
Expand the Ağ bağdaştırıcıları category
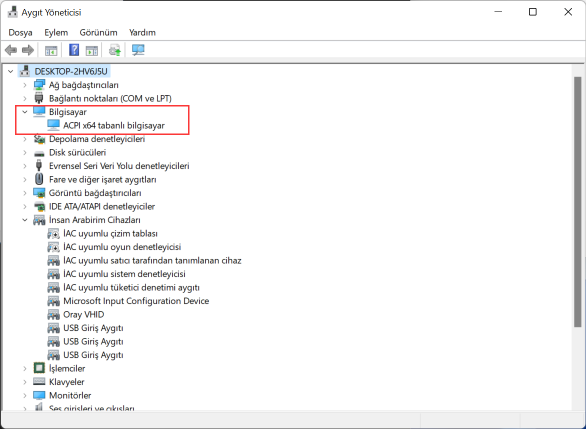[x=25, y=85]
